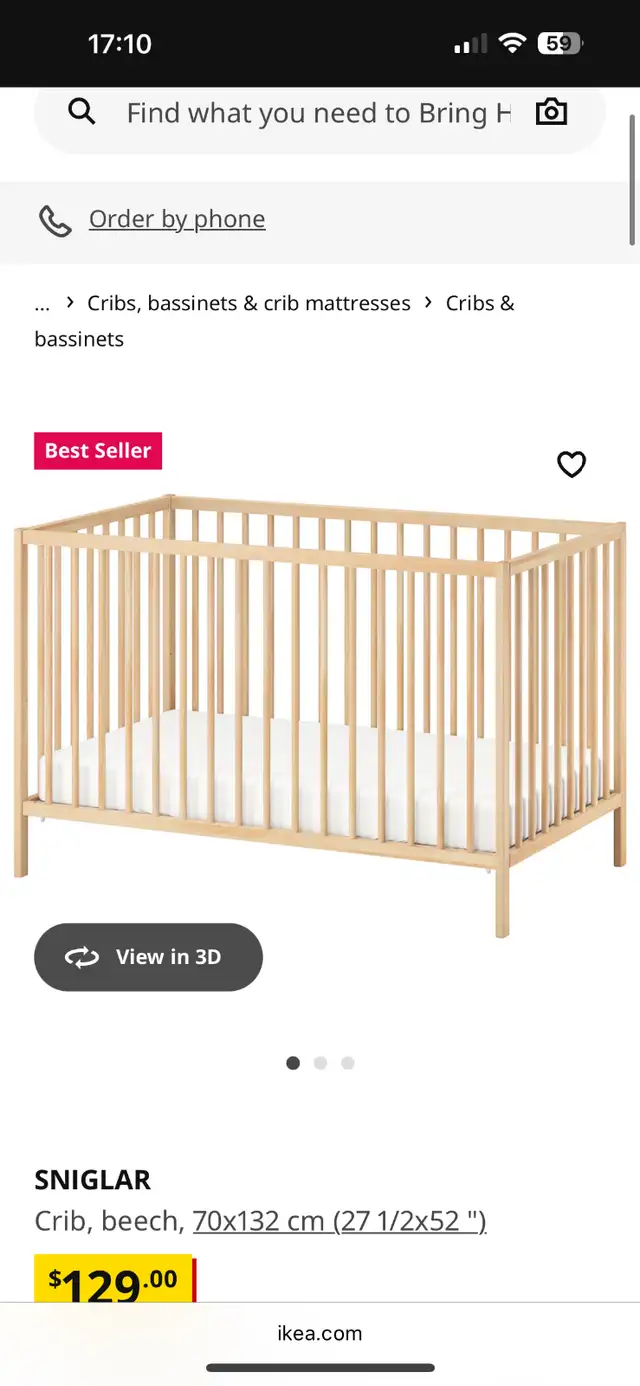Select the third image carousel dot

(x=347, y=1063)
